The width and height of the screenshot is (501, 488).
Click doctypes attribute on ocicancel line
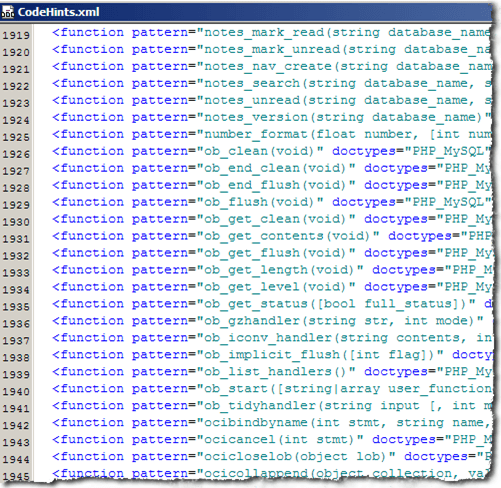(x=404, y=440)
